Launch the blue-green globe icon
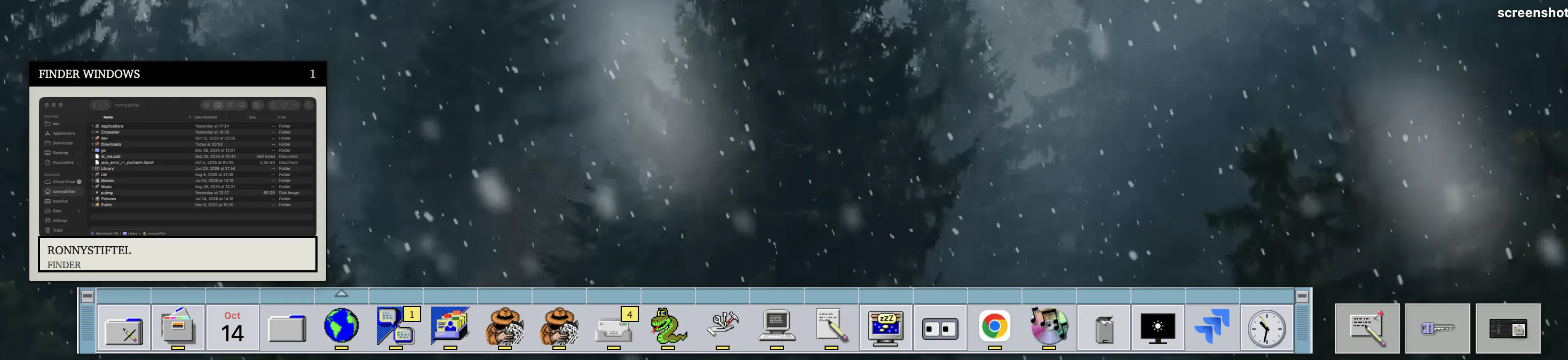 pyautogui.click(x=342, y=326)
